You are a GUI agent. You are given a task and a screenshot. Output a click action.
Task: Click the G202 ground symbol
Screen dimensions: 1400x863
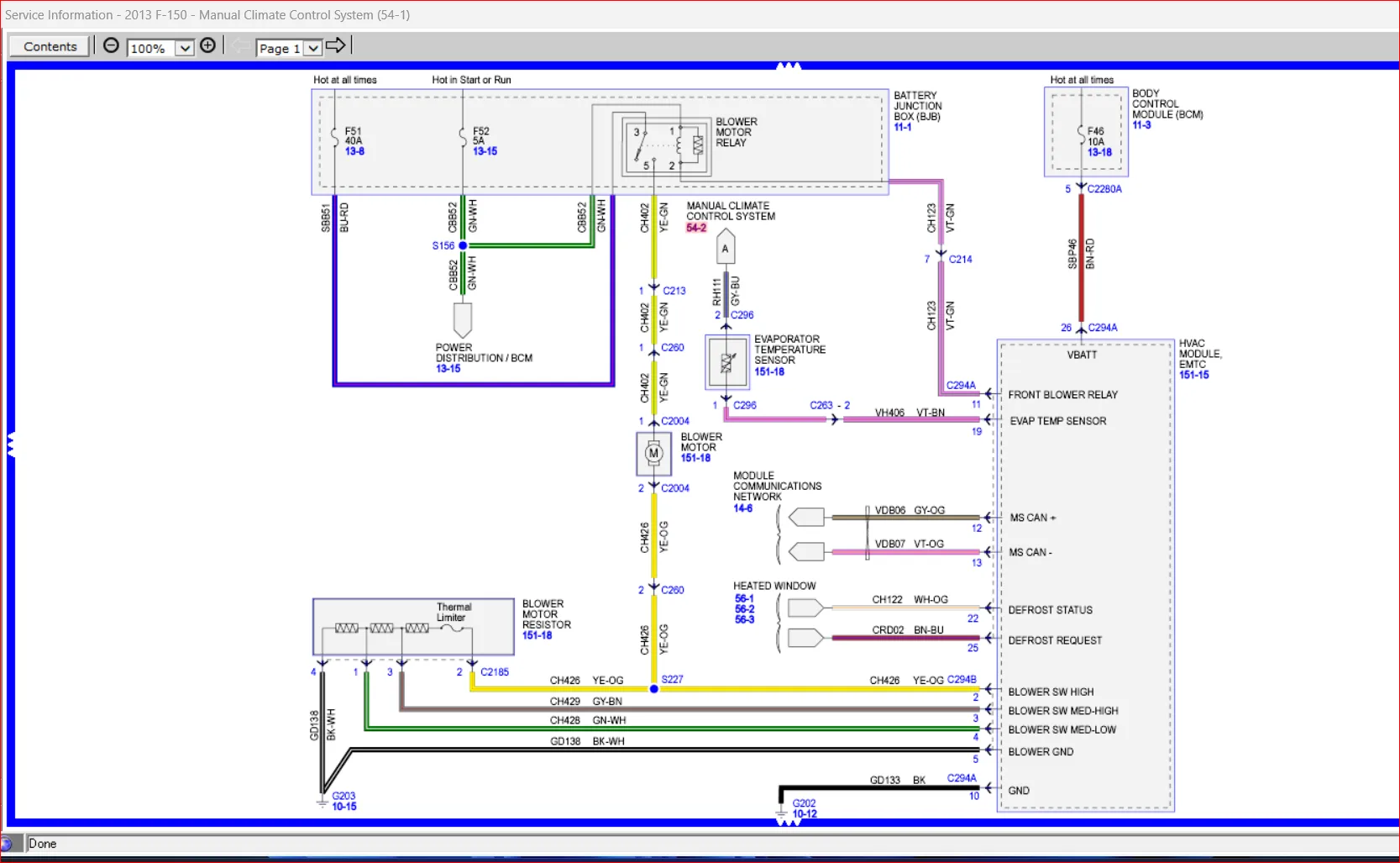[781, 813]
